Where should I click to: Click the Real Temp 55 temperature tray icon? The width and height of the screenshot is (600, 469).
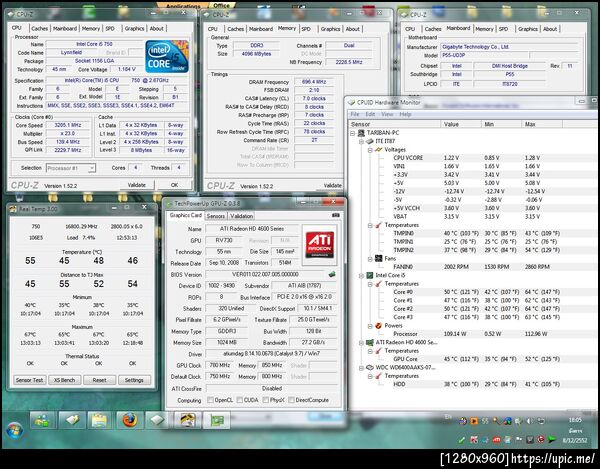pos(485,421)
